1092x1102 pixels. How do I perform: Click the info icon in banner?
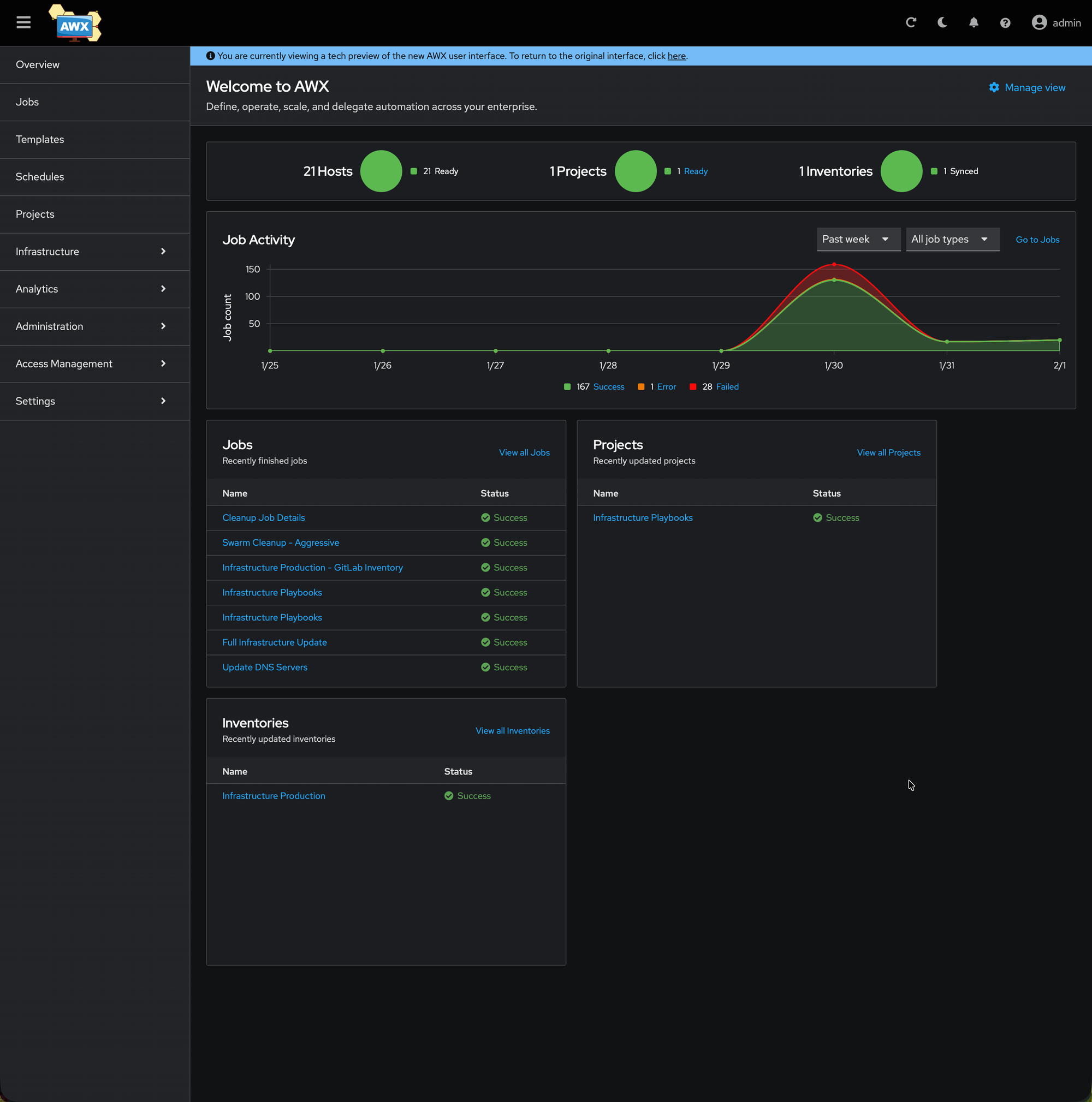point(211,56)
